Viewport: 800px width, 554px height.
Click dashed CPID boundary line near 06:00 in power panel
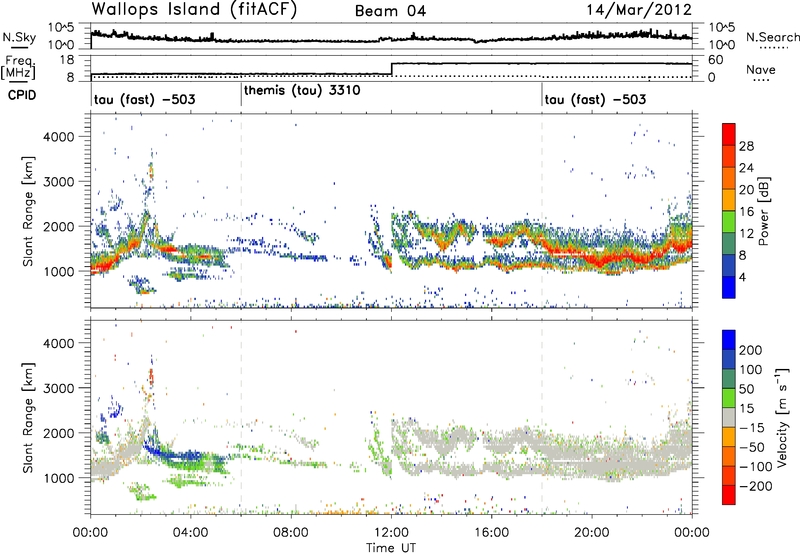click(241, 211)
